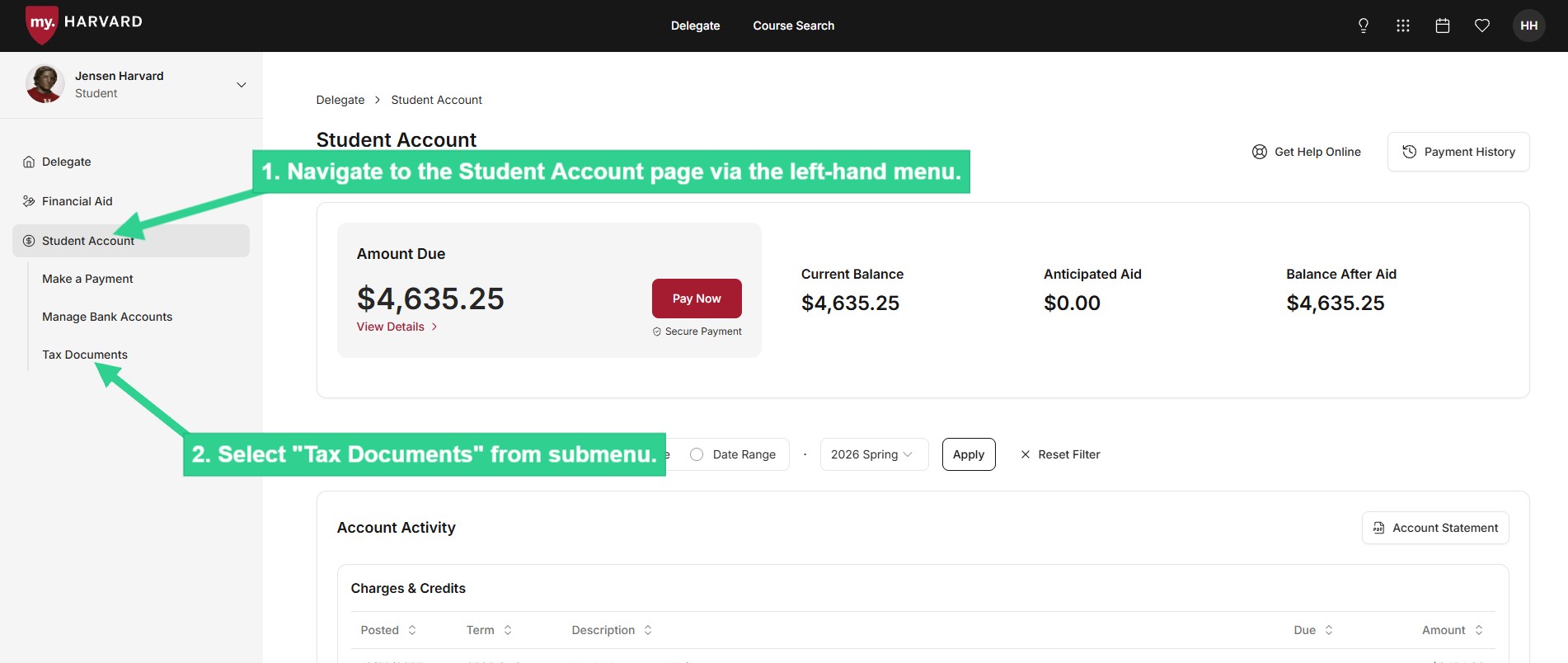Click the dollar icon beside Student Account

(x=29, y=241)
